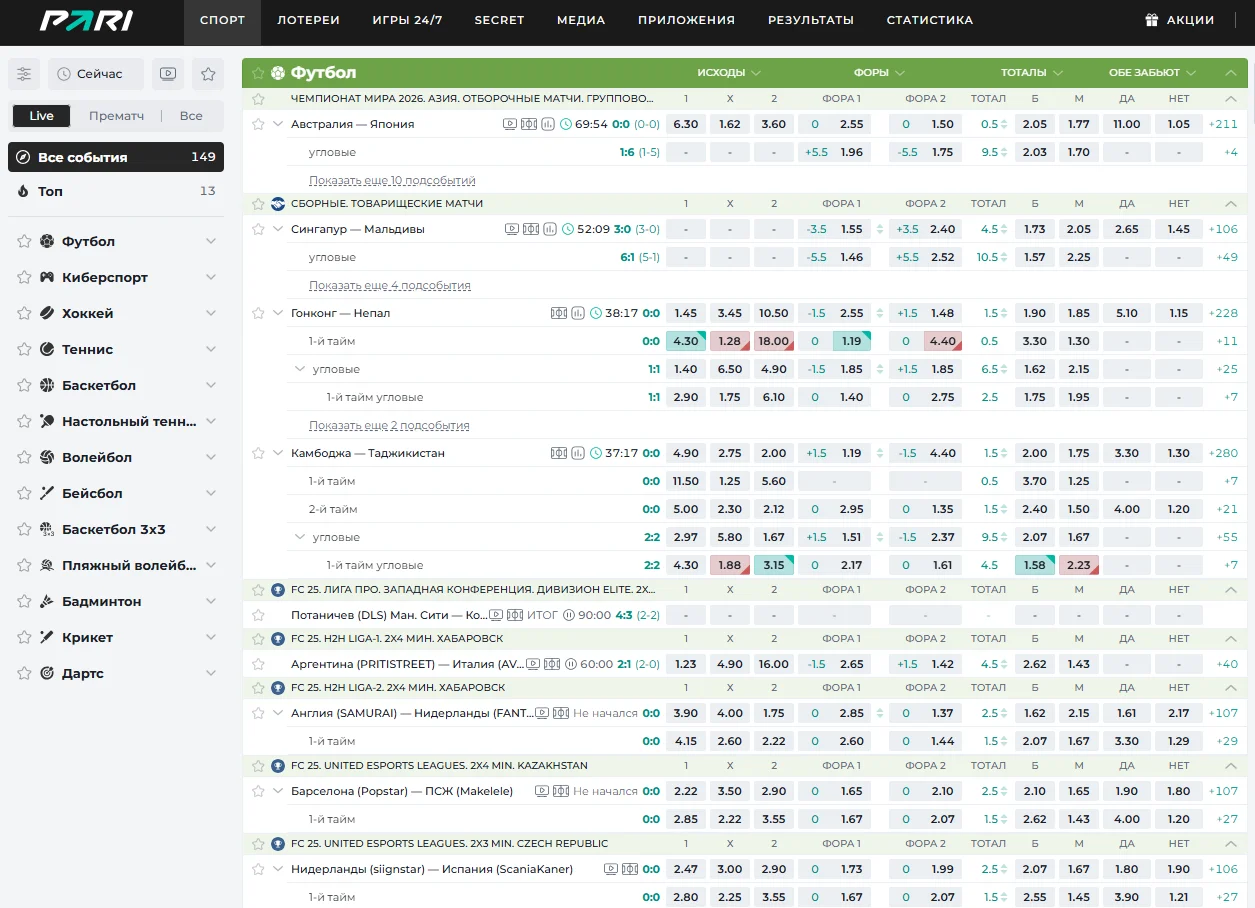Collapse the Австралия — Япония sub-events
Screen dimensions: 1255x908
pyautogui.click(x=278, y=124)
